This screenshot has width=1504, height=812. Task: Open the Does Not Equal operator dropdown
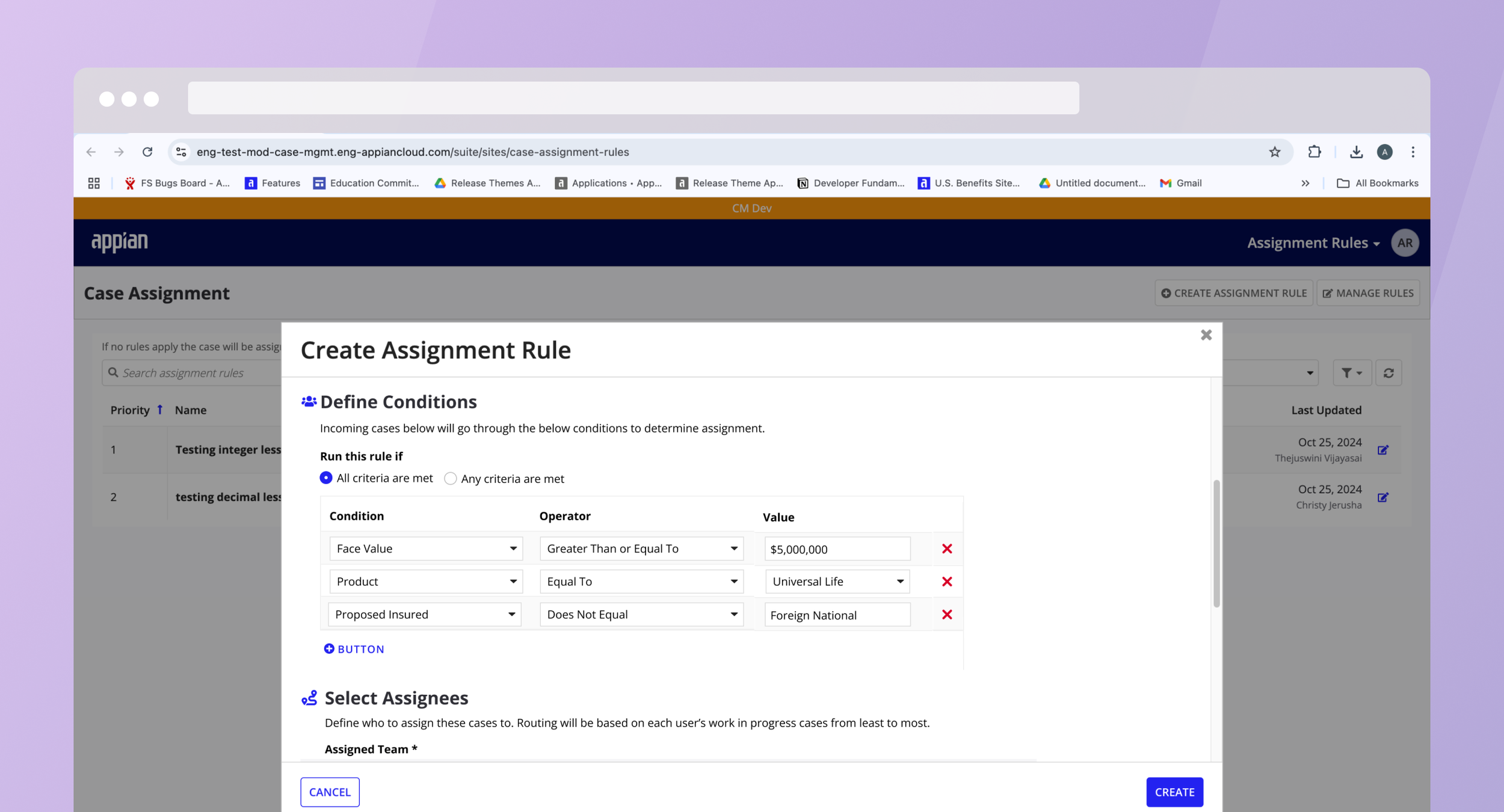[641, 615]
